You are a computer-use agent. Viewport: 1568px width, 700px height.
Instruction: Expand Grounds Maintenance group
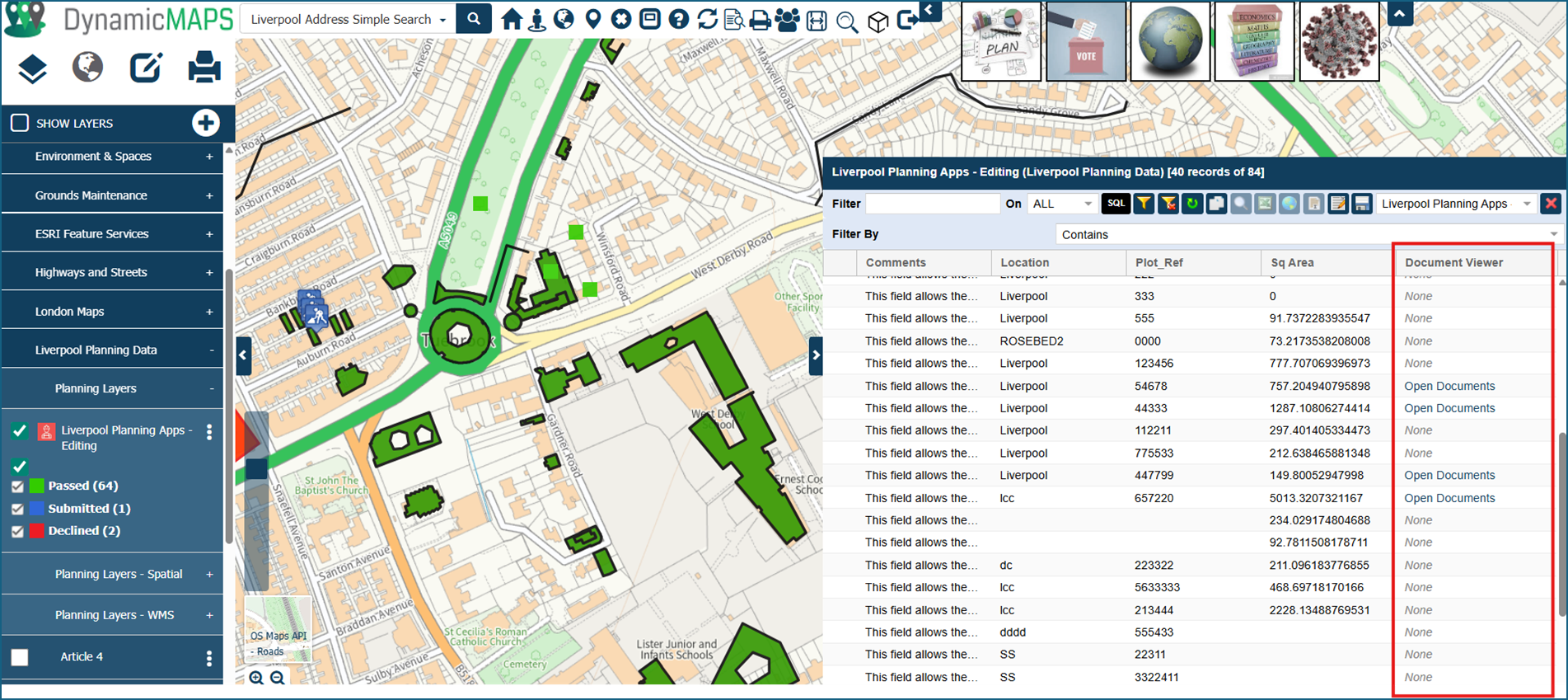click(x=209, y=196)
